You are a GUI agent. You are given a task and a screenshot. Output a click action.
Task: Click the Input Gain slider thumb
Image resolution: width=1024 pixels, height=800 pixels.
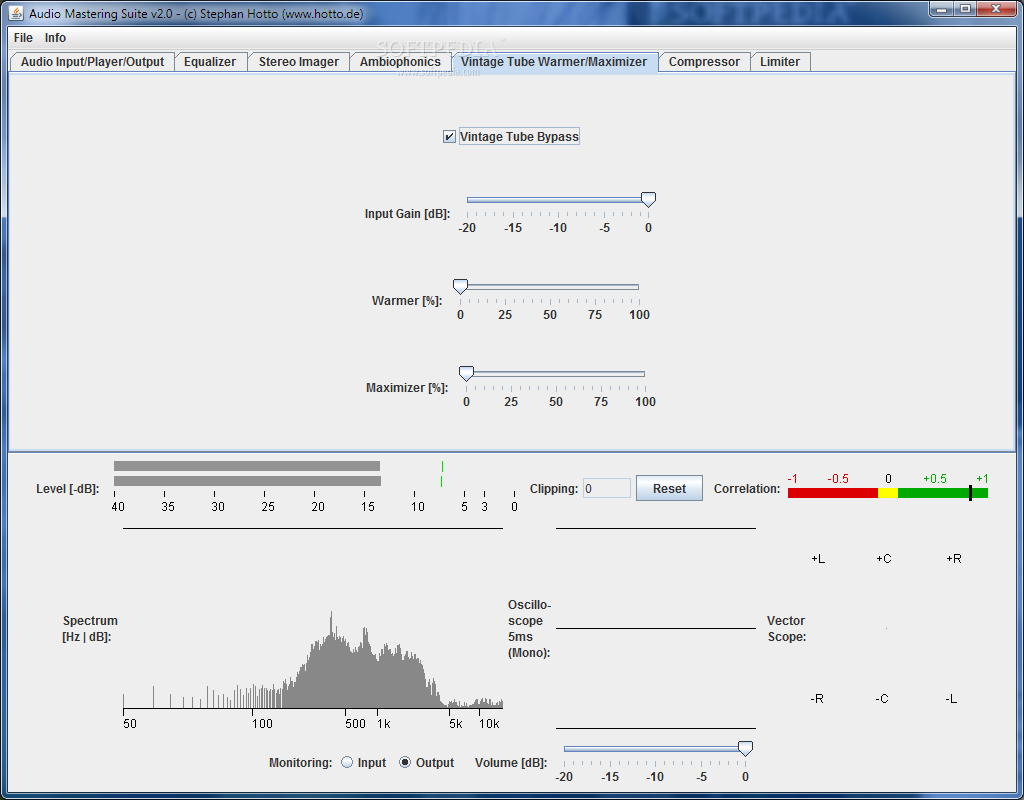(x=648, y=199)
